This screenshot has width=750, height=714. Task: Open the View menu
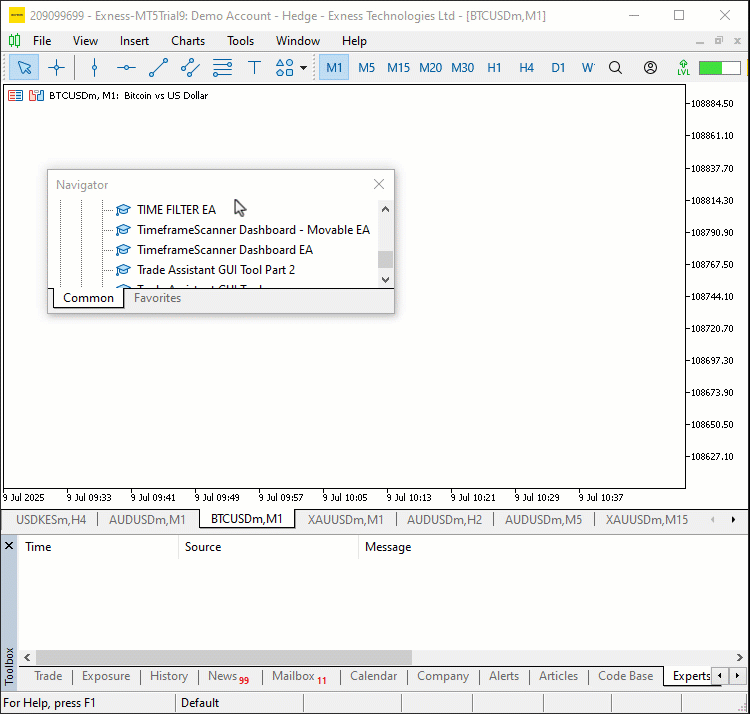(x=85, y=41)
